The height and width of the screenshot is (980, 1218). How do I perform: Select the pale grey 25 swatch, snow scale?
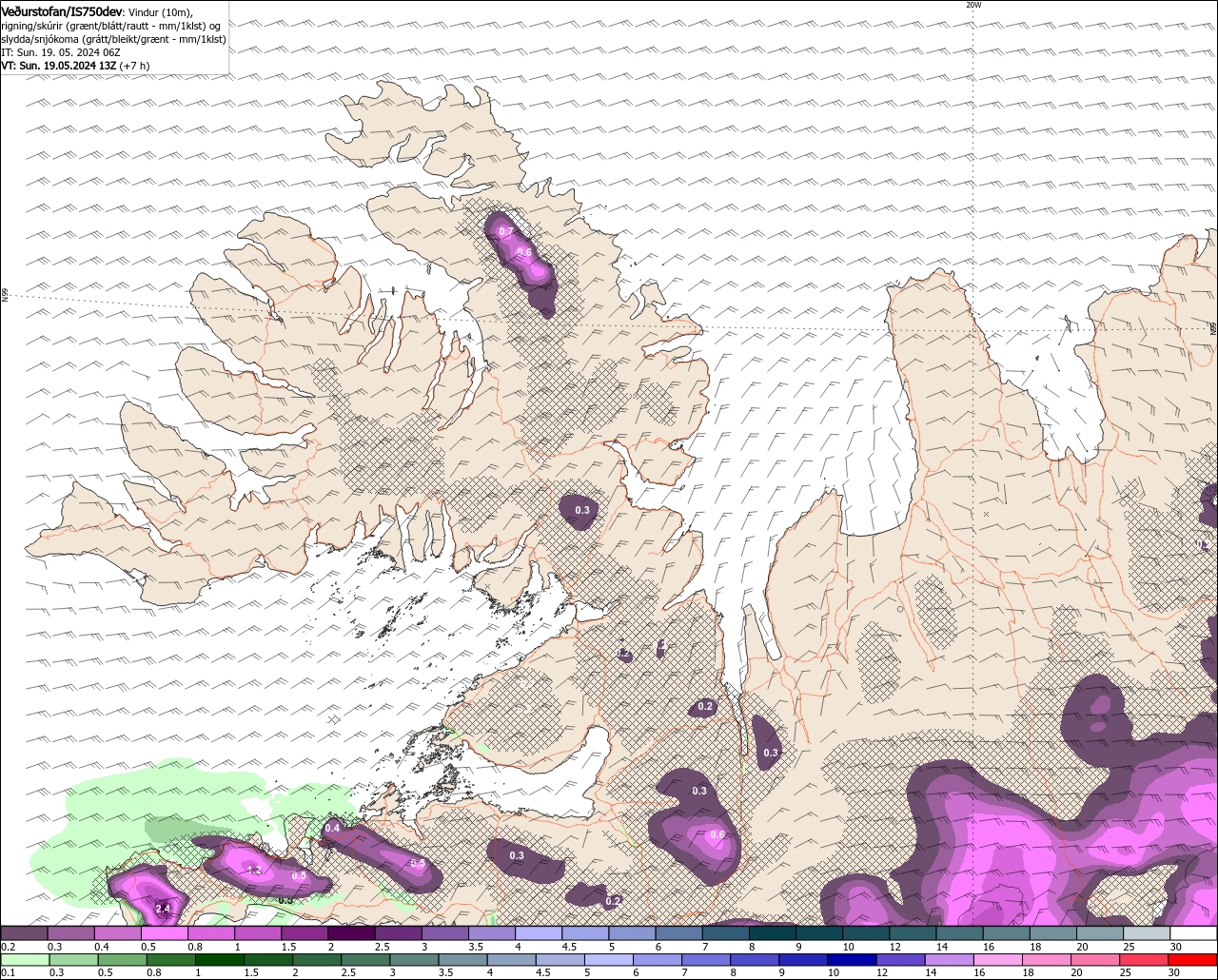point(1148,933)
